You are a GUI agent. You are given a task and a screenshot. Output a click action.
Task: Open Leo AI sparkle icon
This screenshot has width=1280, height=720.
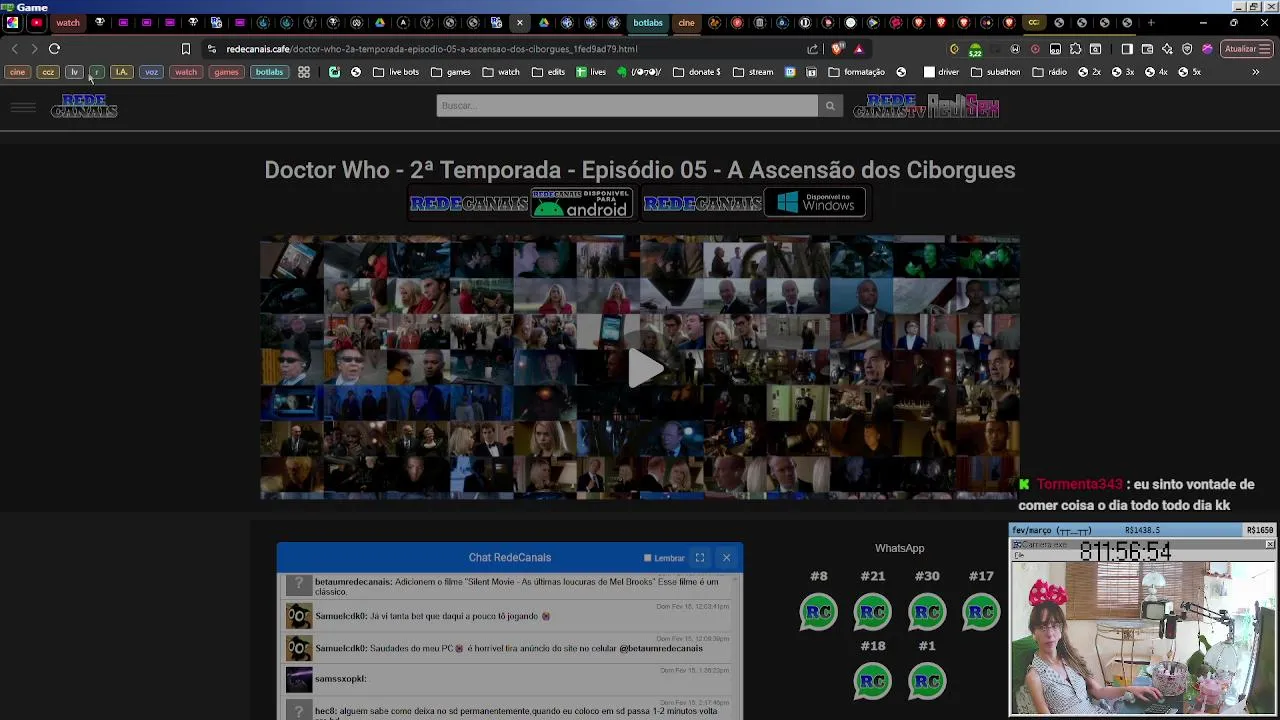click(x=1167, y=48)
